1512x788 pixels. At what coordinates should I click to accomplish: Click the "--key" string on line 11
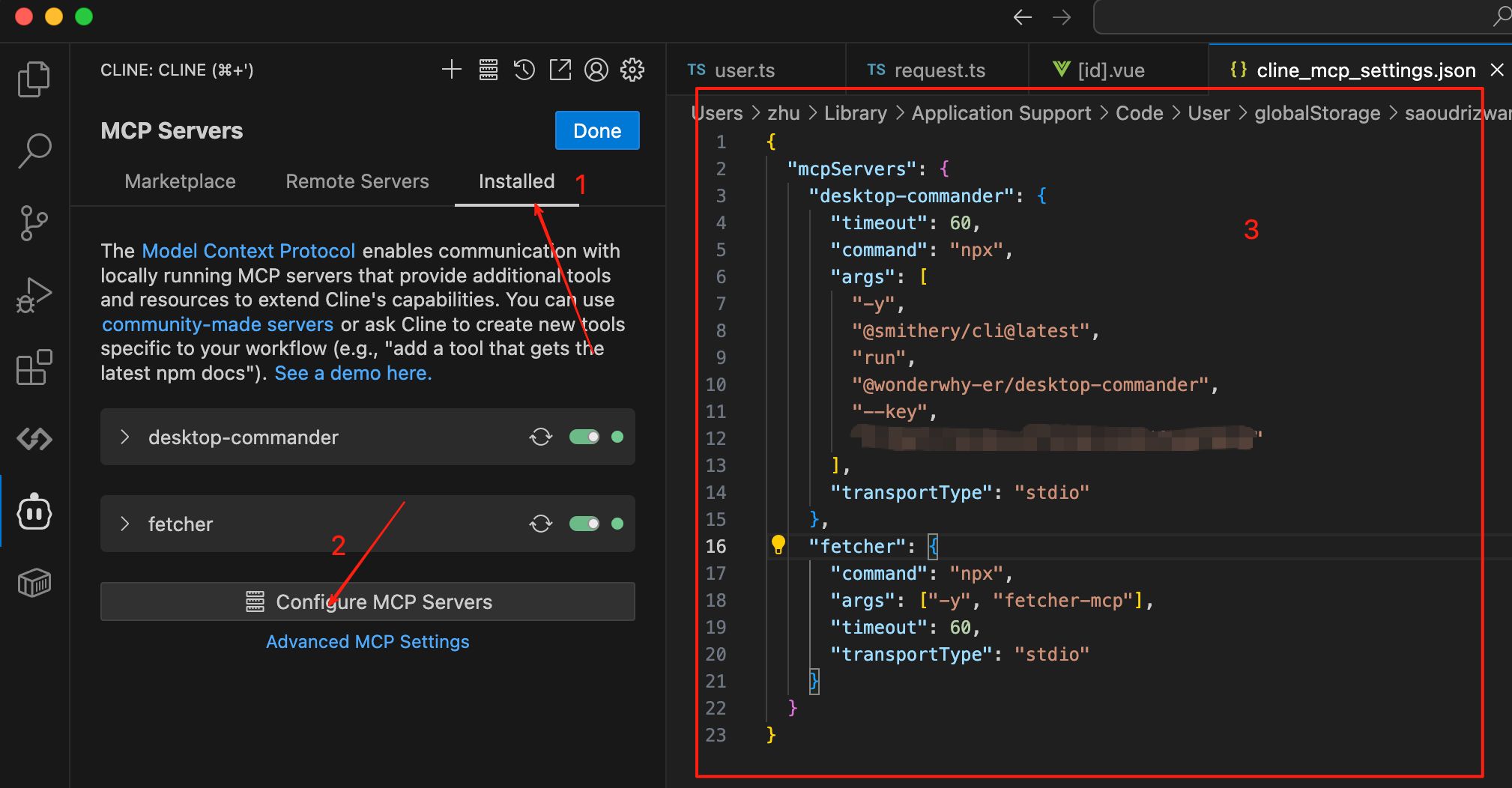click(890, 411)
